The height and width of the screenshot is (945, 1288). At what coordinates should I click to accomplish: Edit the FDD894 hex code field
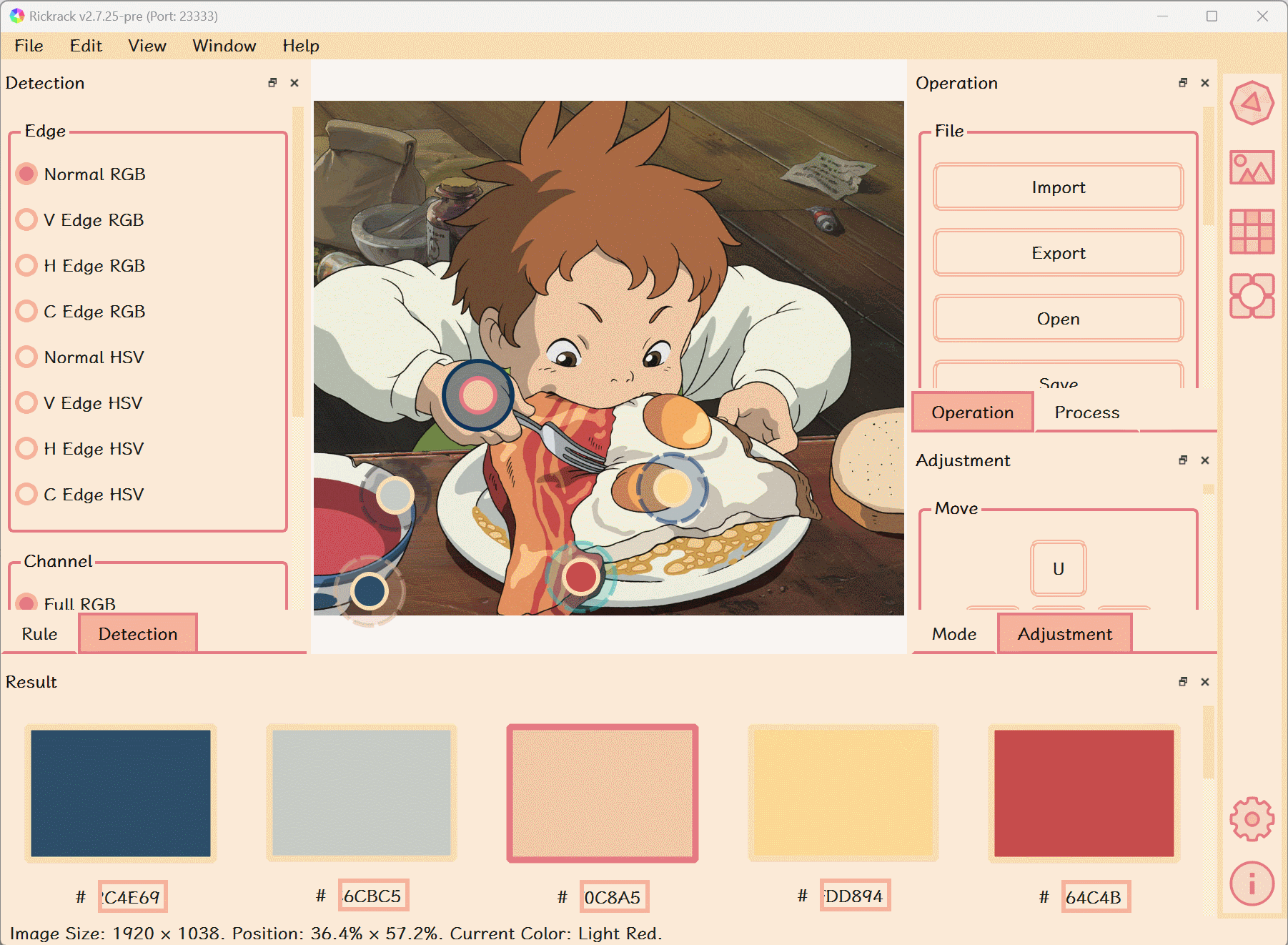pos(855,895)
